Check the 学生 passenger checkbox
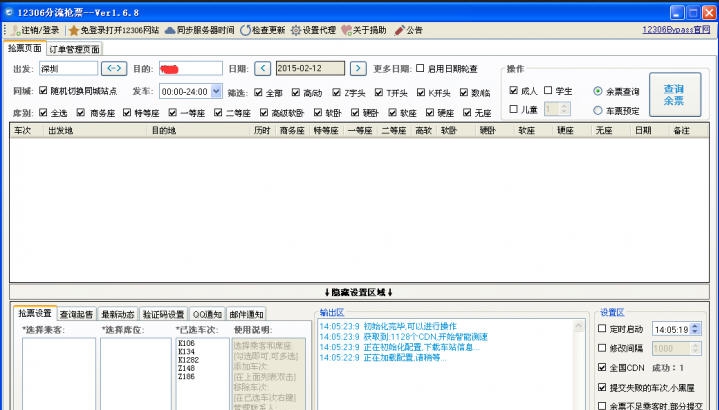This screenshot has height=410, width=719. [548, 90]
